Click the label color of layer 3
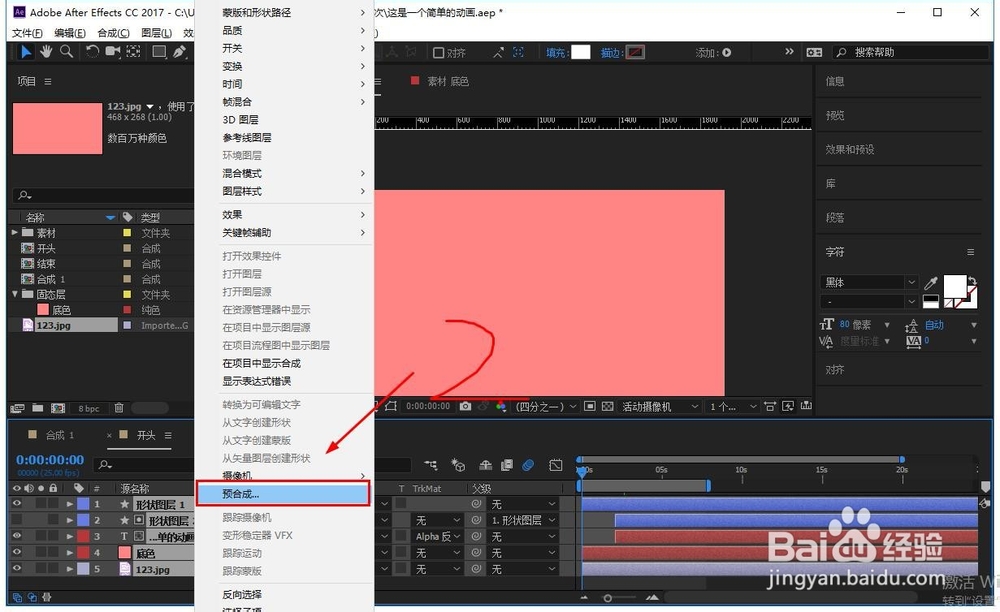The width and height of the screenshot is (1000, 612). 83,536
